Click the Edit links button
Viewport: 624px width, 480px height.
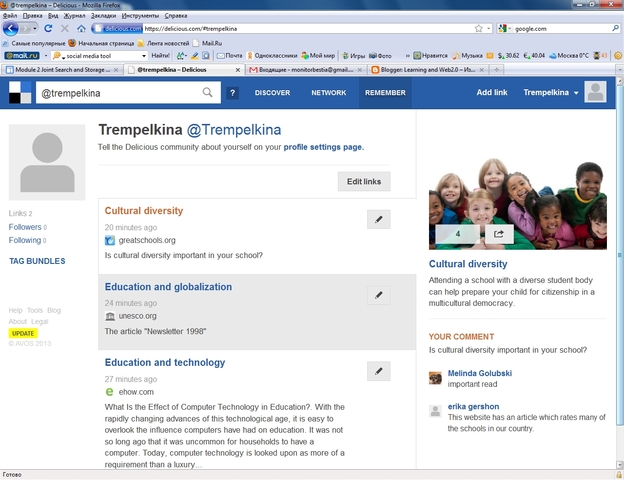(364, 181)
